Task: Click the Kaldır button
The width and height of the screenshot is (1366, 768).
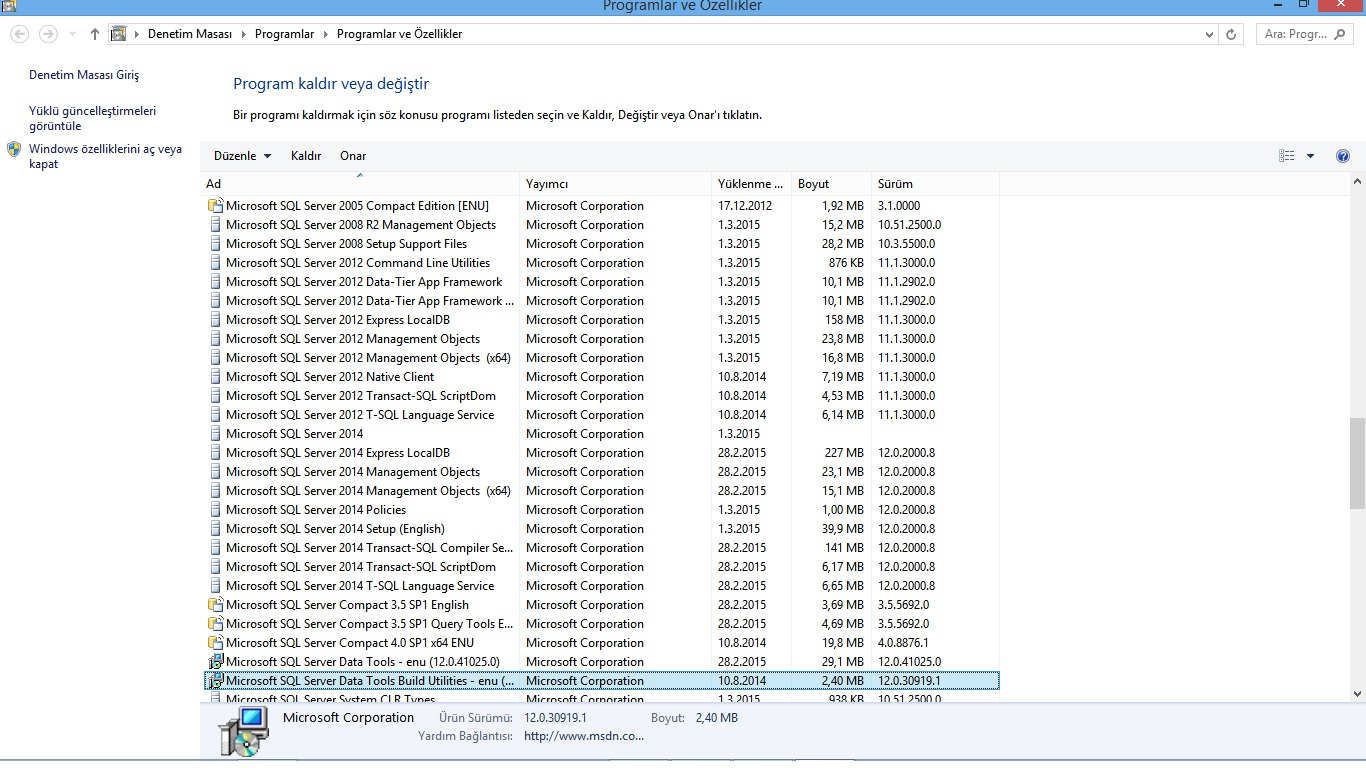Action: pyautogui.click(x=306, y=156)
